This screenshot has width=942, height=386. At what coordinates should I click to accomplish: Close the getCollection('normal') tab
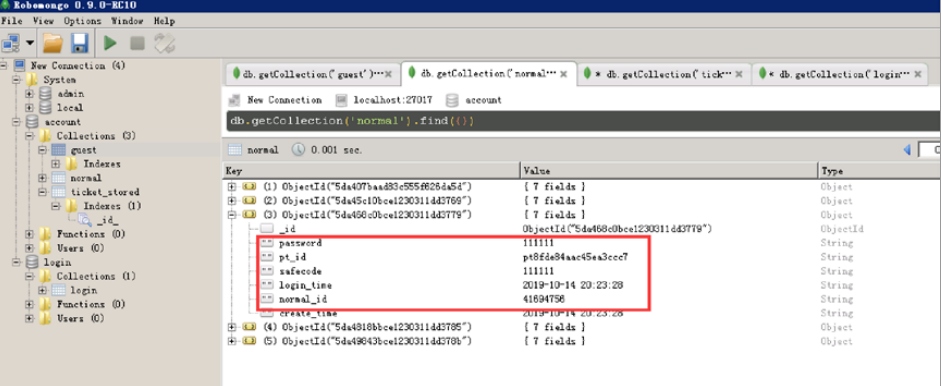564,74
